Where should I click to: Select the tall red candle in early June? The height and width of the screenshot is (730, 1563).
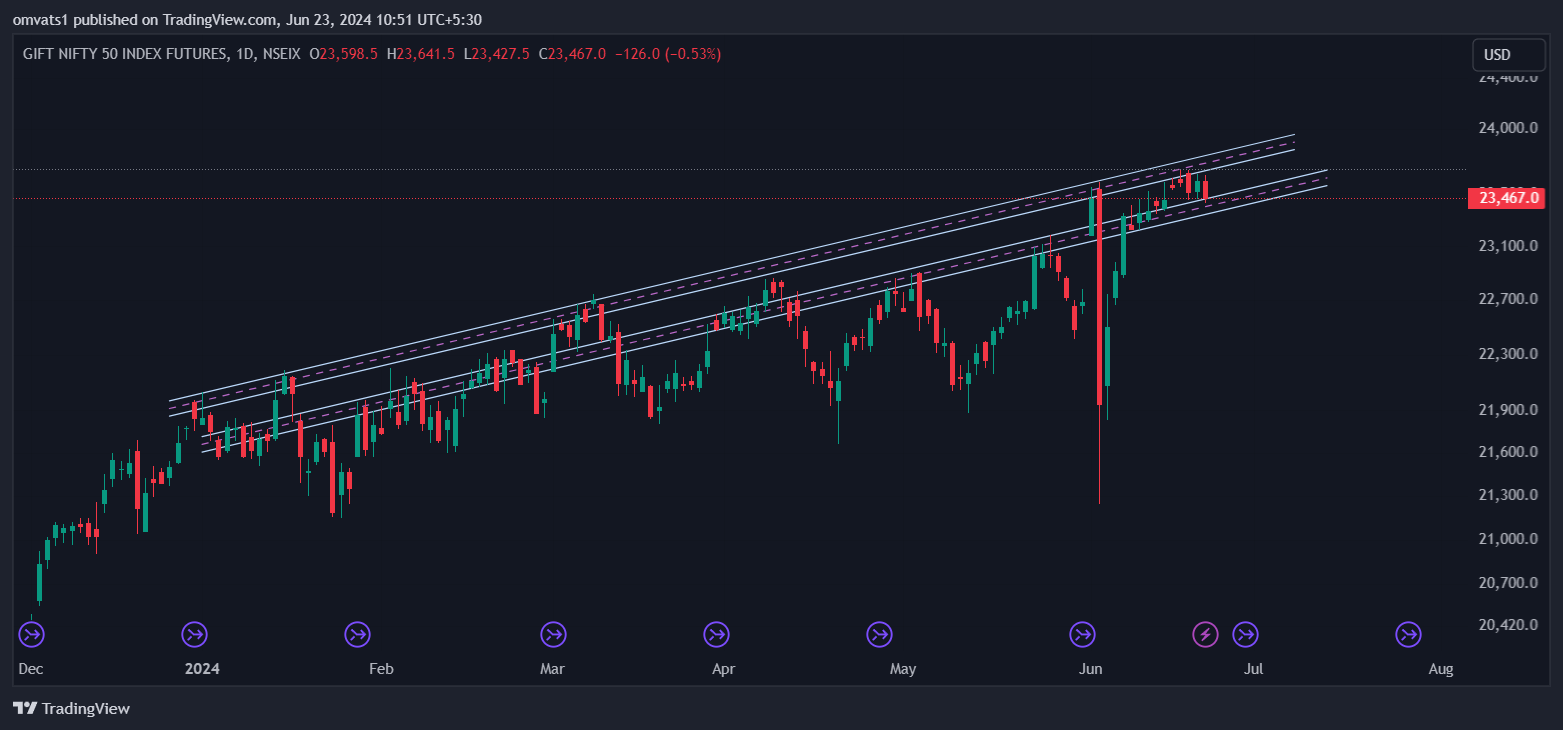point(1099,297)
